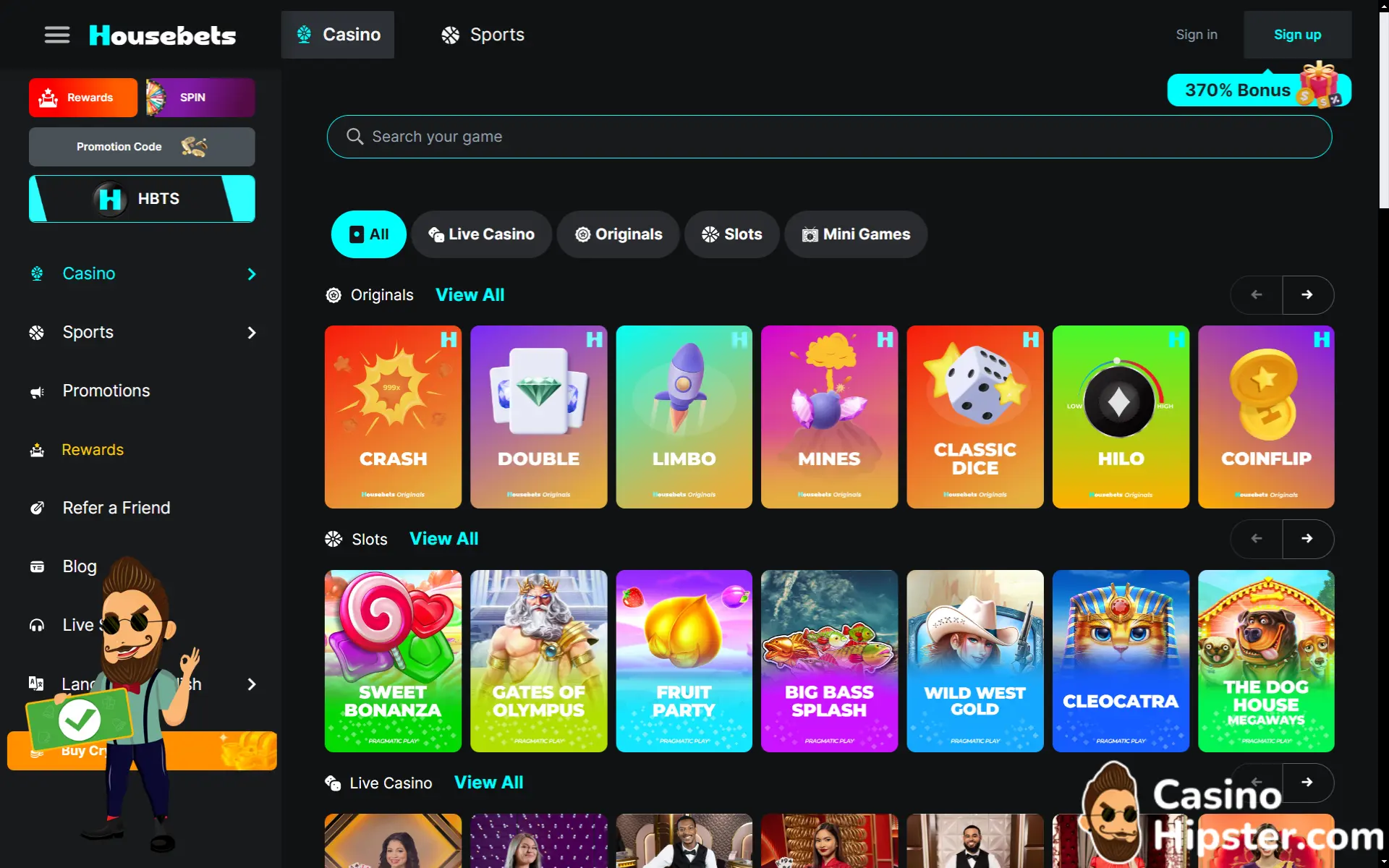
Task: Open the Gates of Olympus slot
Action: pyautogui.click(x=539, y=661)
